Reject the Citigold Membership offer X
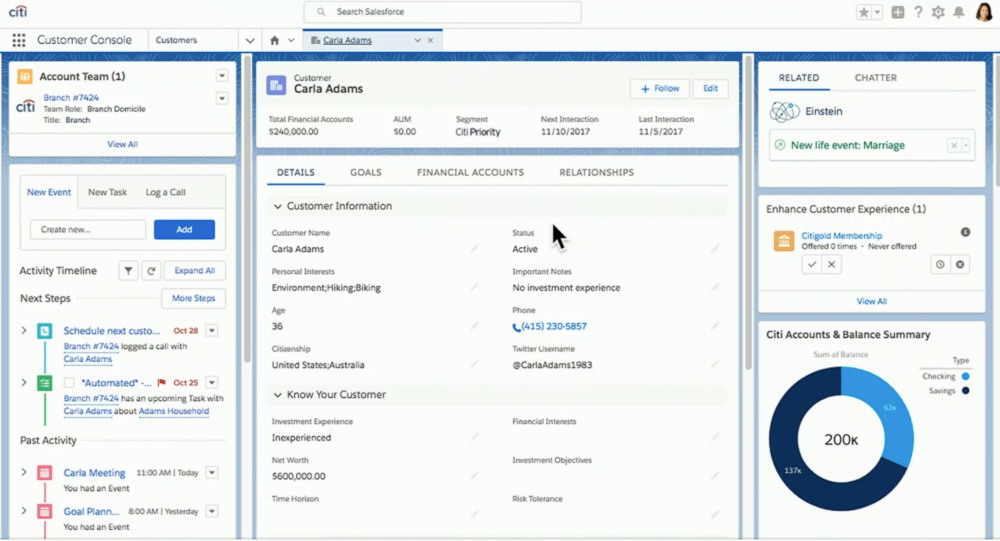Image resolution: width=1000 pixels, height=541 pixels. [832, 264]
